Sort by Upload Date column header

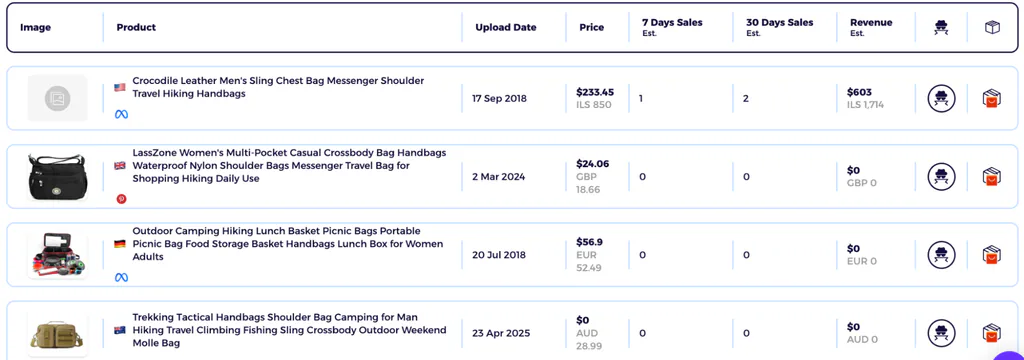[x=505, y=27]
